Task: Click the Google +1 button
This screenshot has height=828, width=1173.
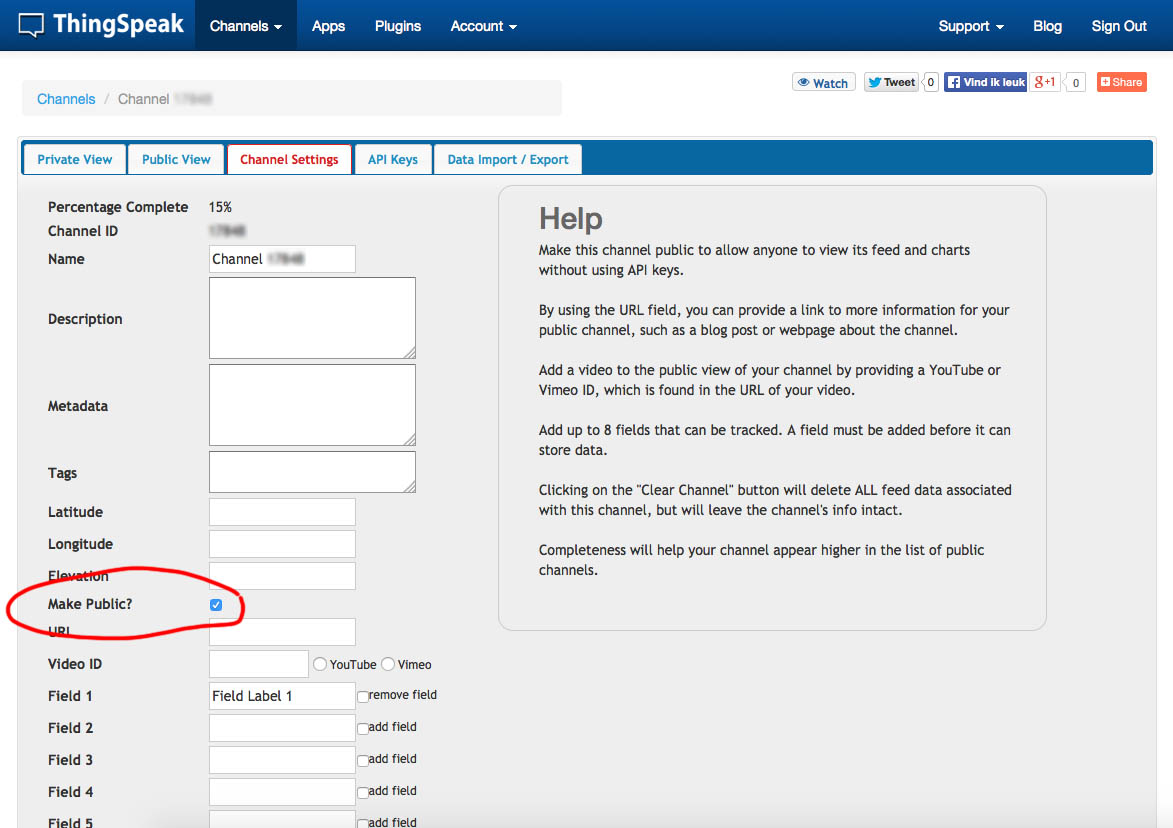Action: pyautogui.click(x=1044, y=82)
